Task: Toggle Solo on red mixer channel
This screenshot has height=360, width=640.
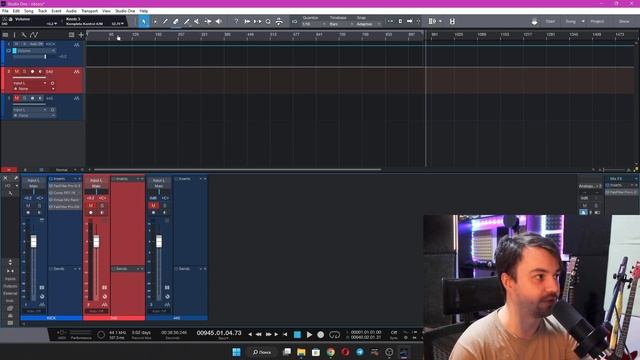Action: click(x=102, y=206)
